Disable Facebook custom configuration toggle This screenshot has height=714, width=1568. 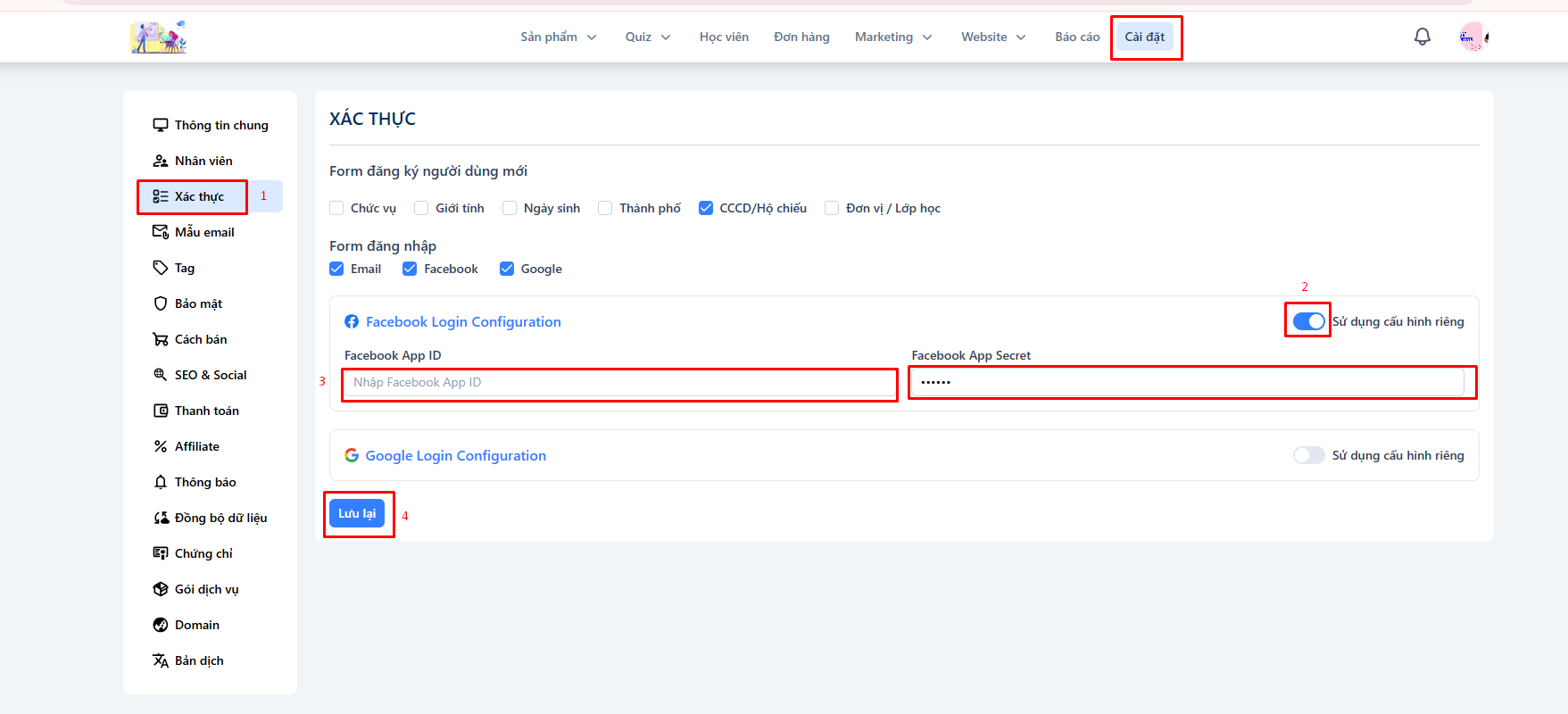[x=1308, y=321]
